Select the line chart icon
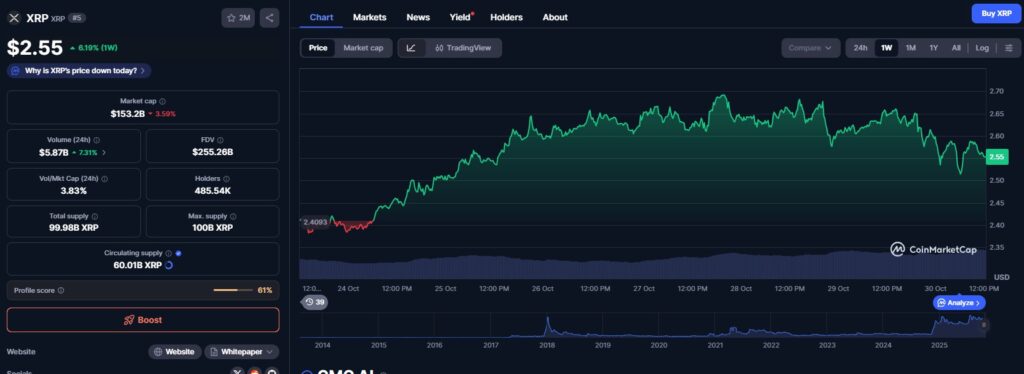 coord(411,48)
